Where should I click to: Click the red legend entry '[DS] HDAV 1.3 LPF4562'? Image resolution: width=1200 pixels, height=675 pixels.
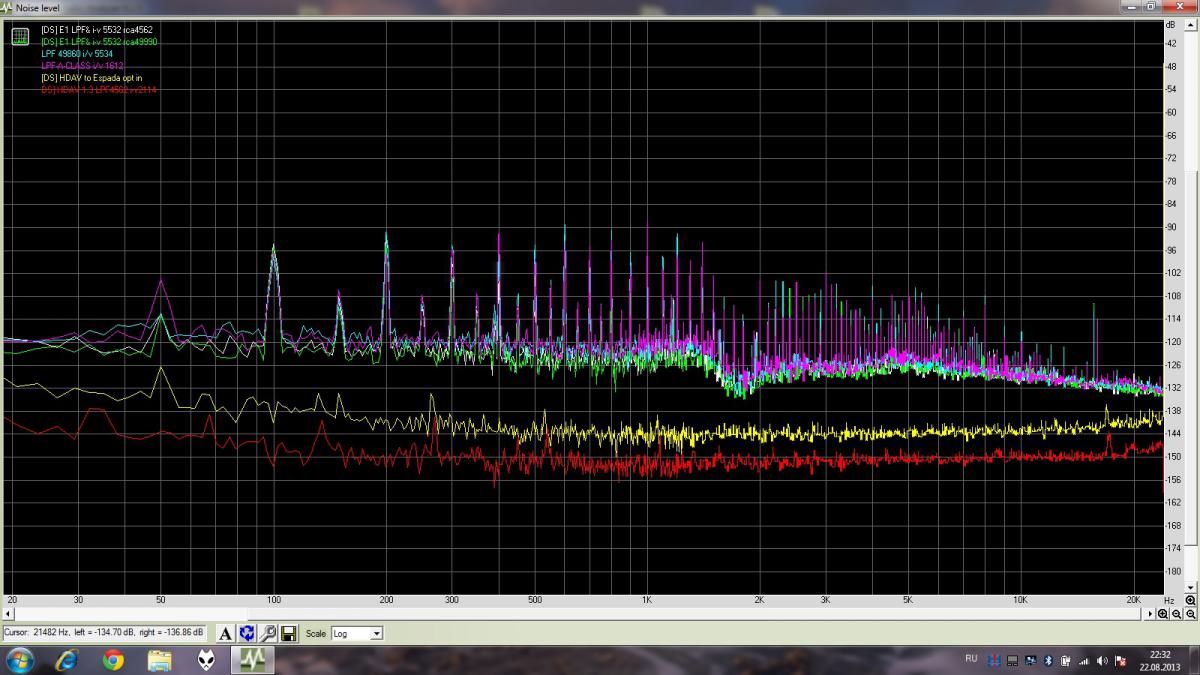coord(98,90)
